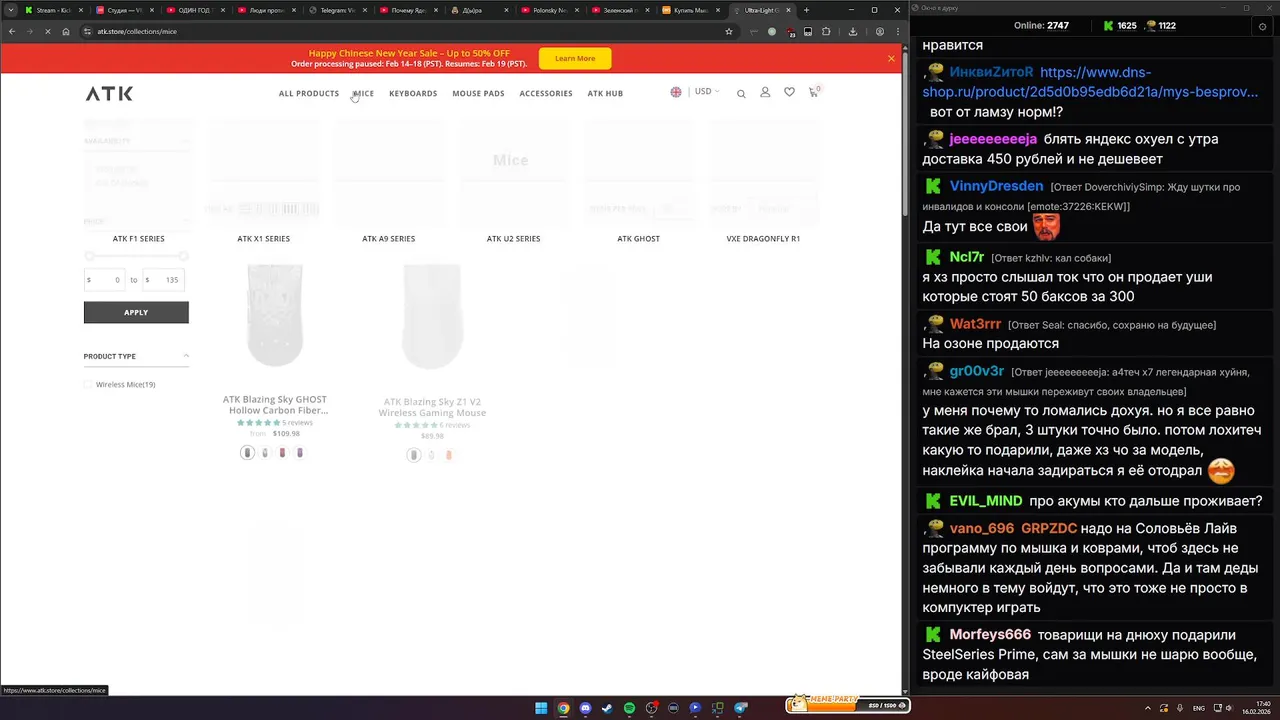Open VXE Dragonfly R1 category
This screenshot has height=720, width=1280.
763,238
